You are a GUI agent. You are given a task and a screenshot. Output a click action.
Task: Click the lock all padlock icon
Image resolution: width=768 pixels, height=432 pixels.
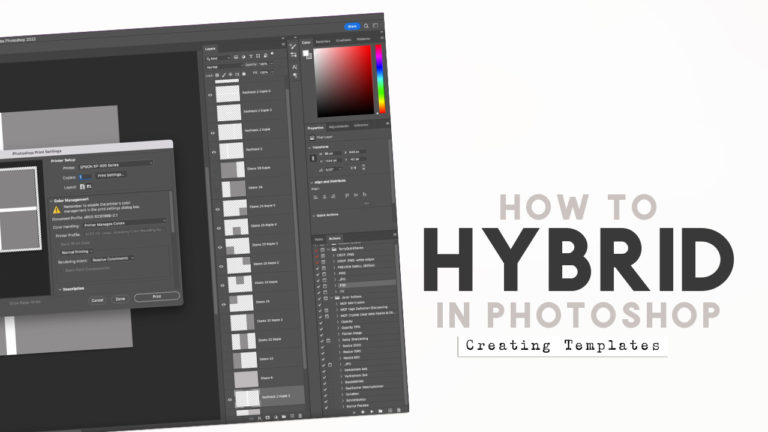244,74
